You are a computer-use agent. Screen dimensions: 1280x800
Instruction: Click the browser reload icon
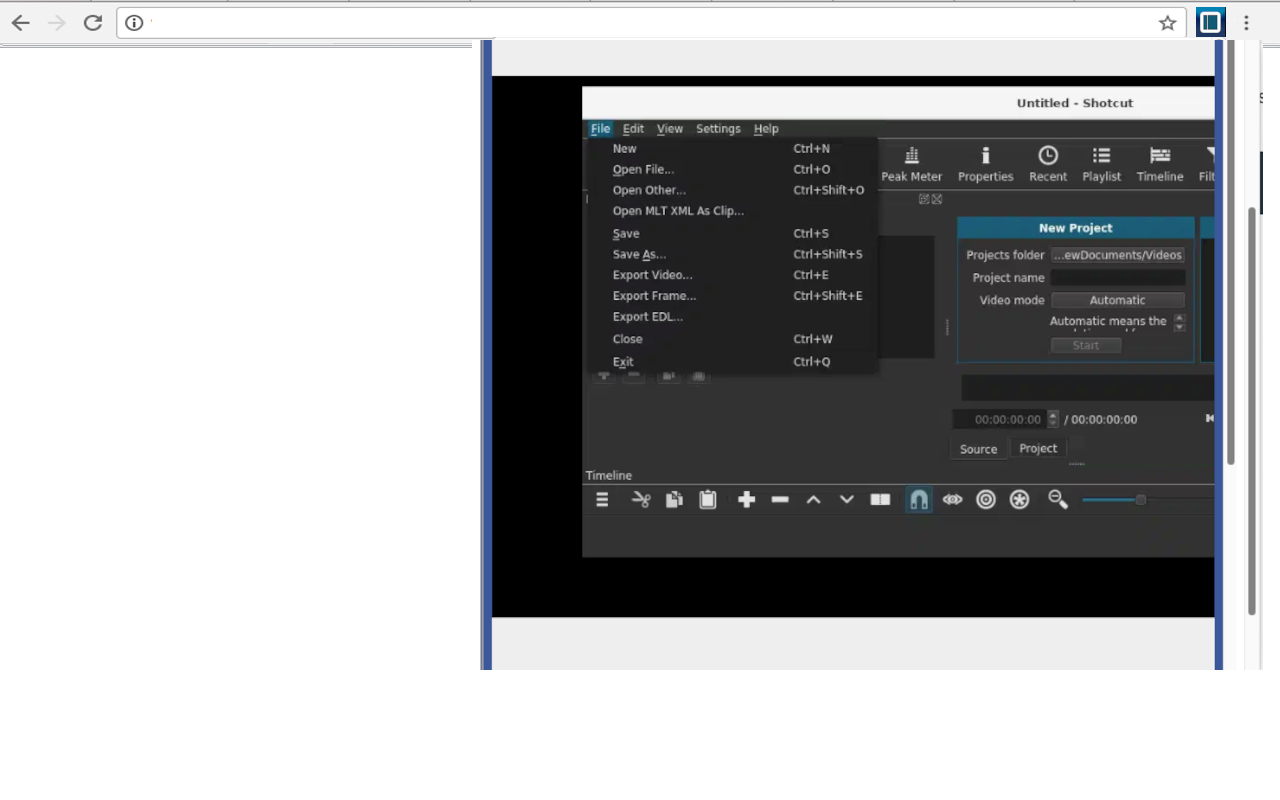(93, 23)
